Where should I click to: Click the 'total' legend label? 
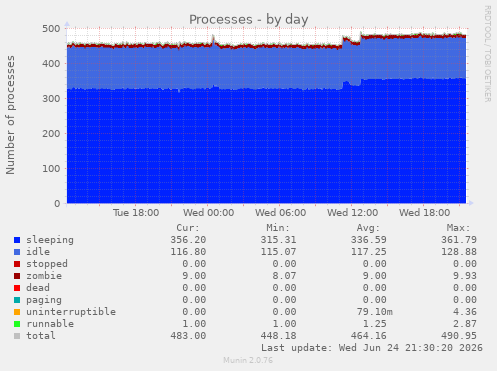(x=41, y=336)
